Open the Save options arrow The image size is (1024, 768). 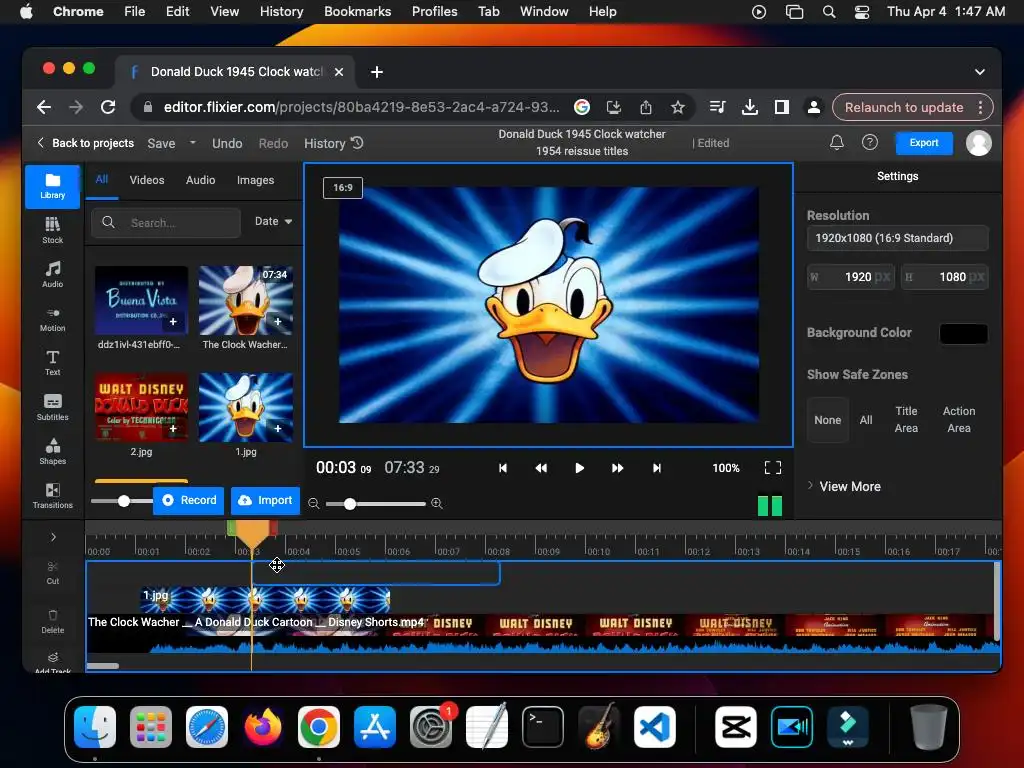coord(193,142)
